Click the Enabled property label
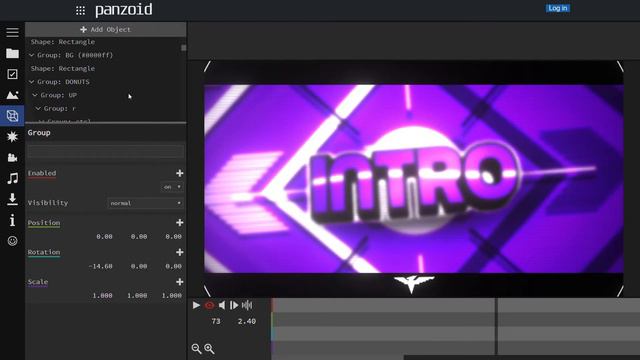 pyautogui.click(x=42, y=173)
